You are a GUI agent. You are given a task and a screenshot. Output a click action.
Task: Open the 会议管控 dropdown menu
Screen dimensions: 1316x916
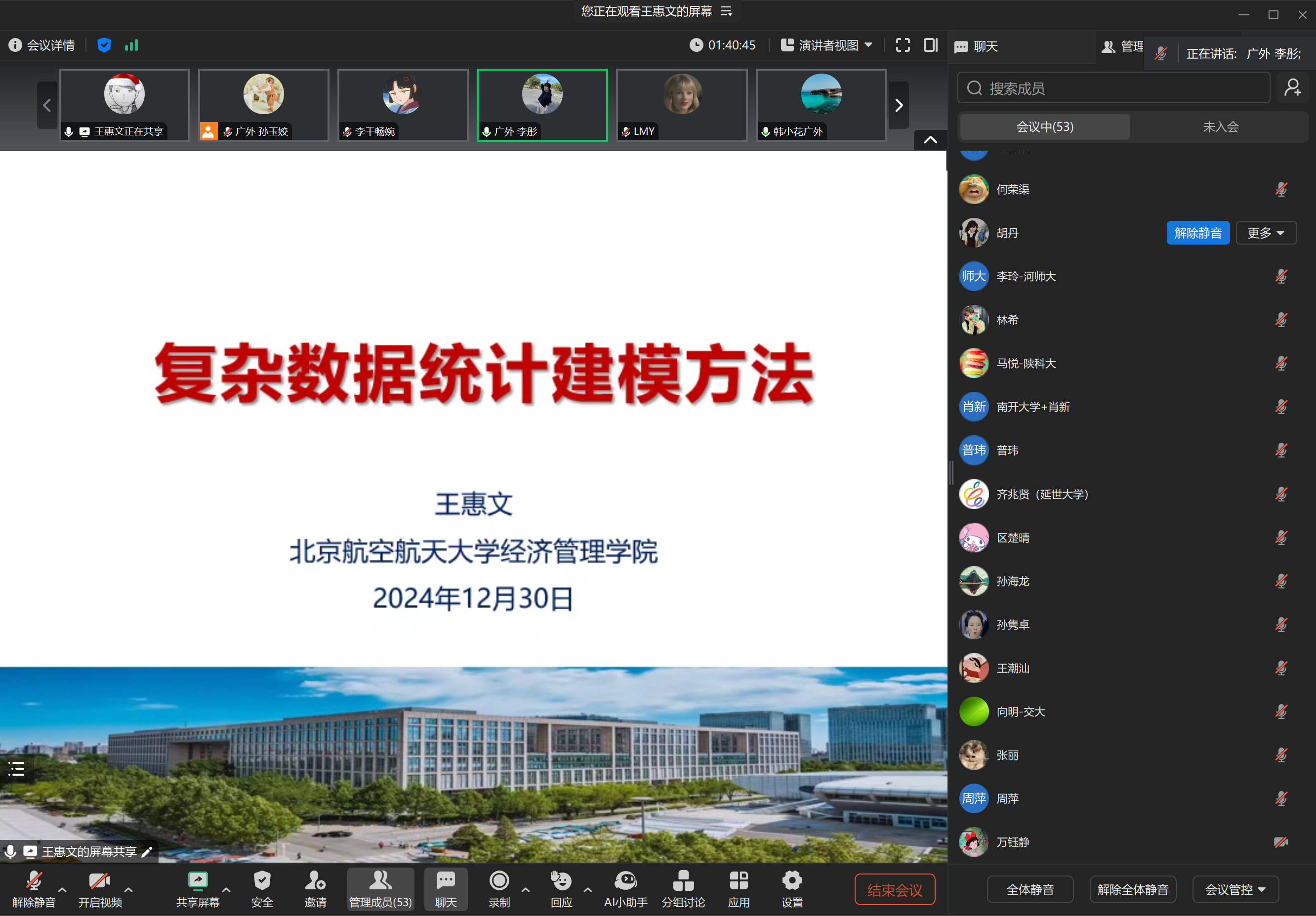1235,889
